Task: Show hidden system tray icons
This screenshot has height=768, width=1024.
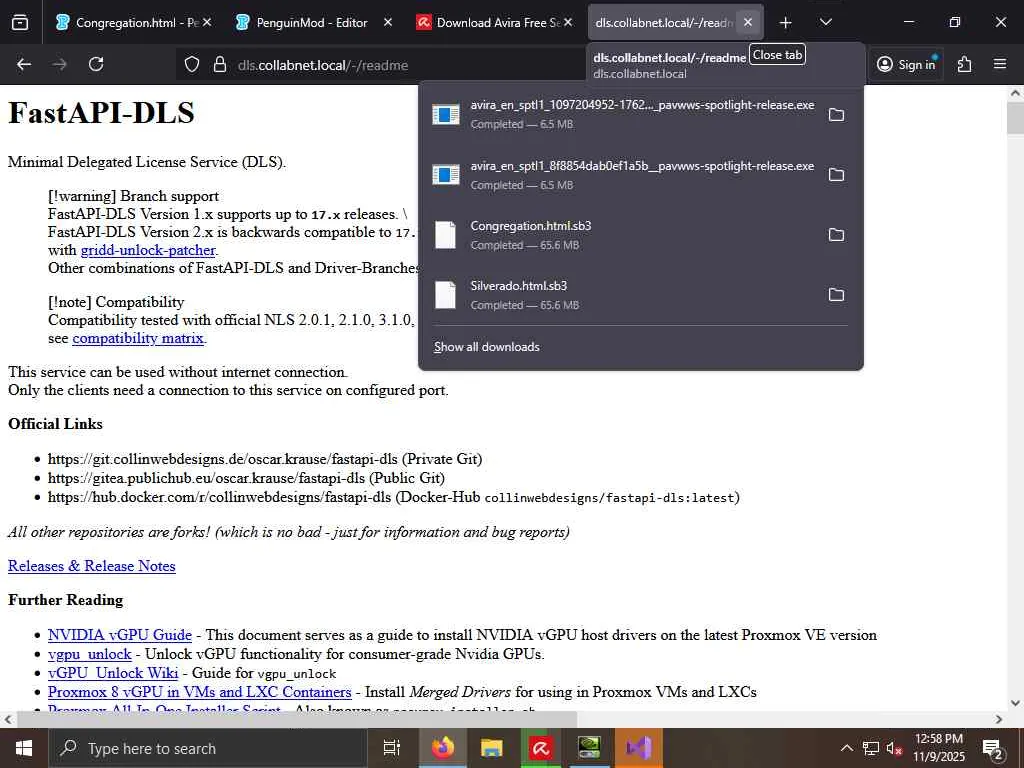Action: [x=846, y=748]
